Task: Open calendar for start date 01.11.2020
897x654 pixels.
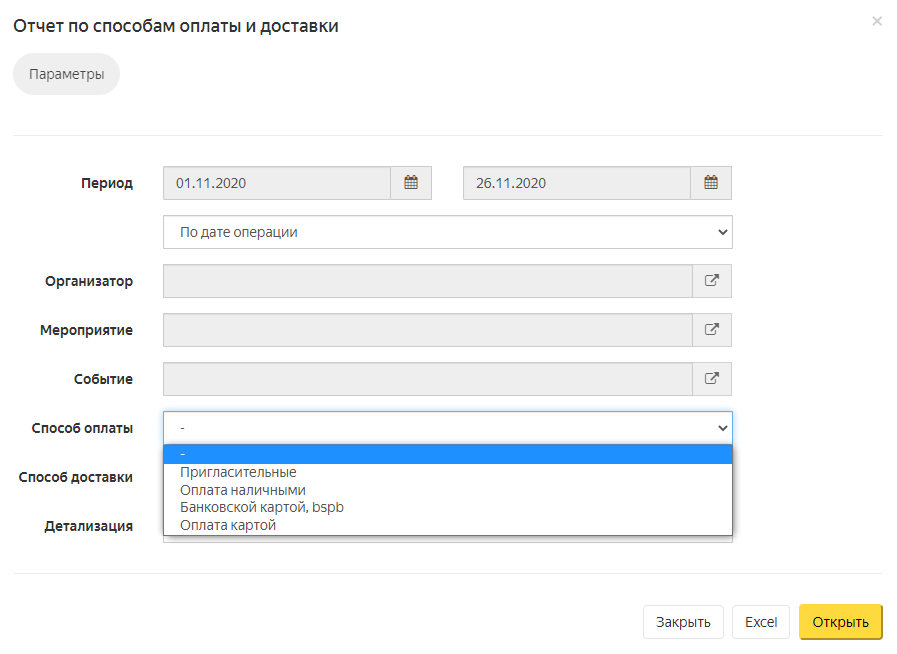Action: 411,183
